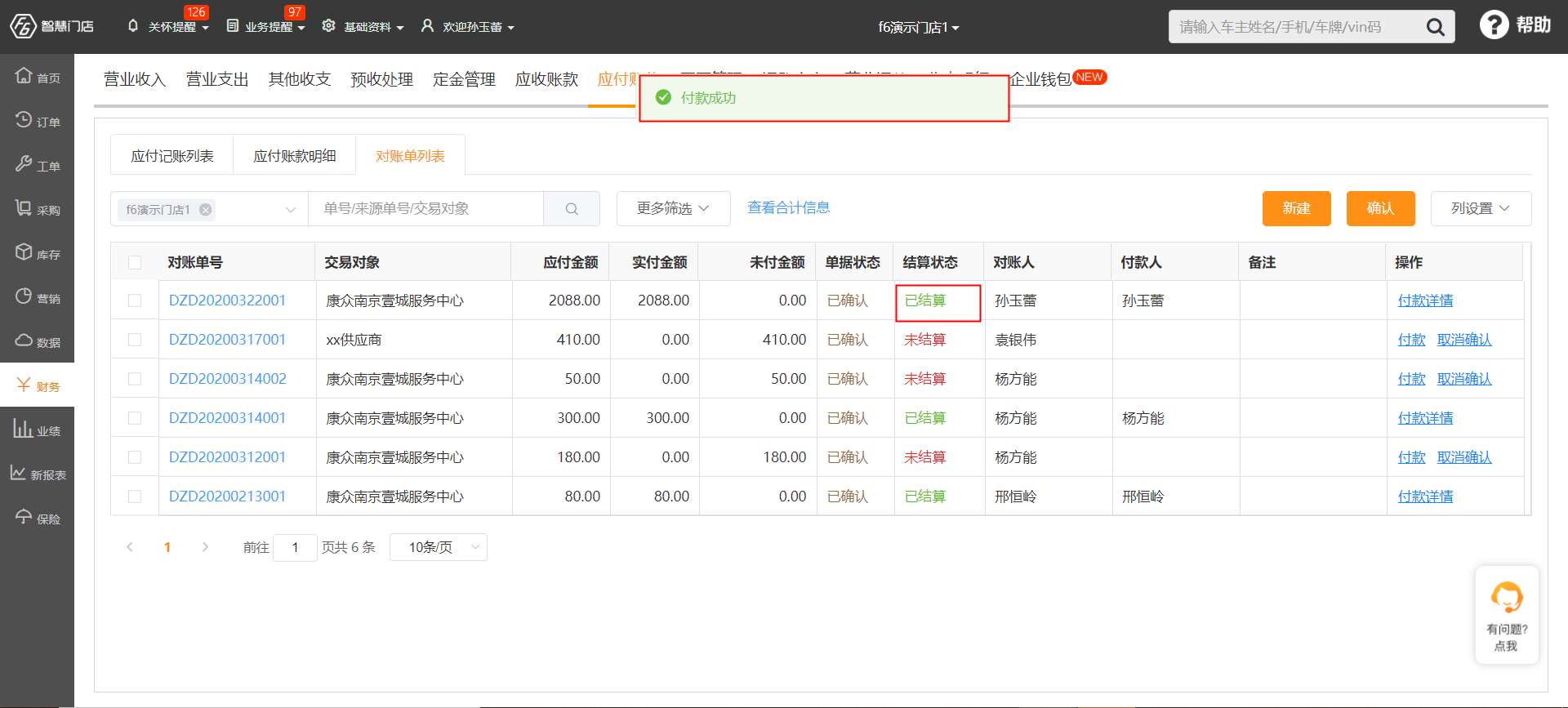Screen dimensions: 1568x708
Task: Expand the 更多筛选 filter dropdown
Action: point(673,209)
